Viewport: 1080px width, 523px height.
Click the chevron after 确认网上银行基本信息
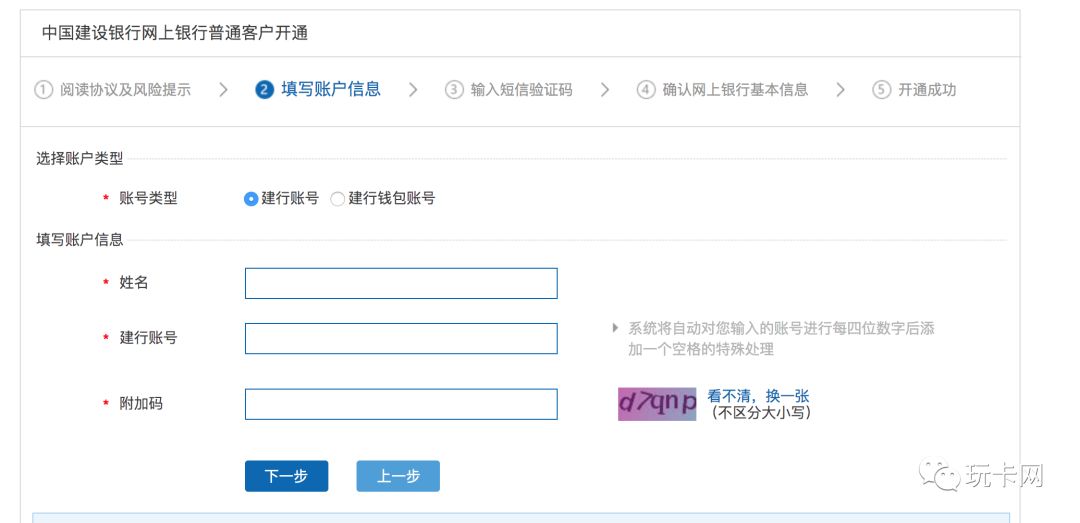click(840, 90)
